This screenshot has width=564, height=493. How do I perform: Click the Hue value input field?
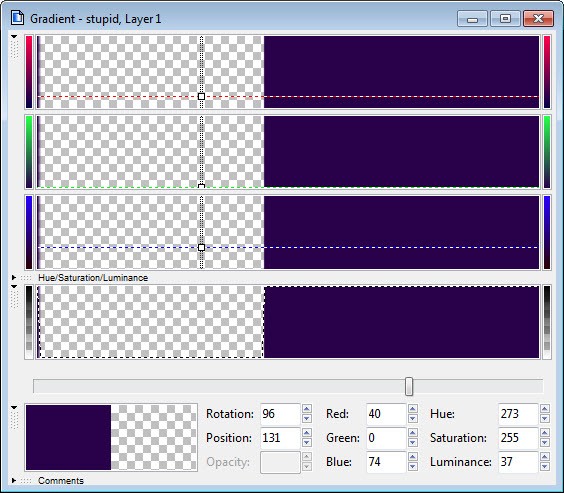coord(518,414)
